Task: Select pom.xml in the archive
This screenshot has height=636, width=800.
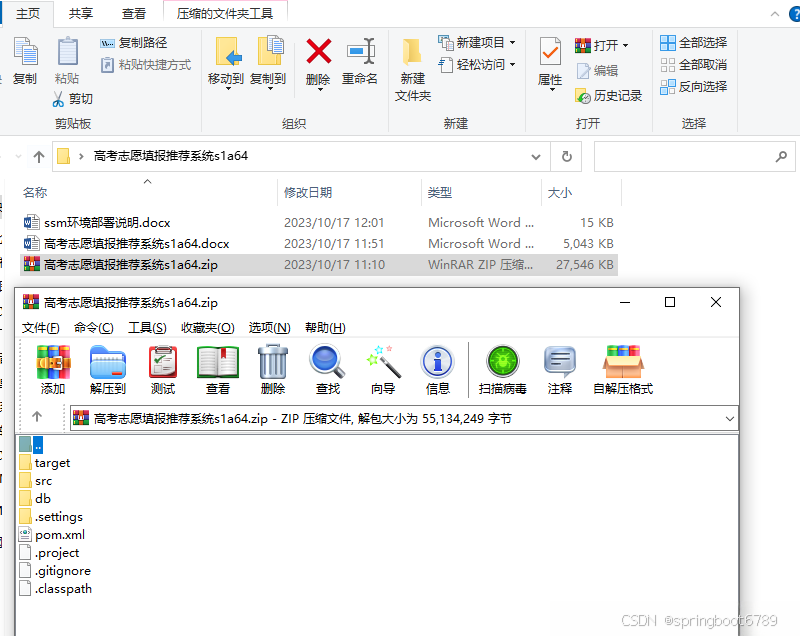Action: click(52, 535)
